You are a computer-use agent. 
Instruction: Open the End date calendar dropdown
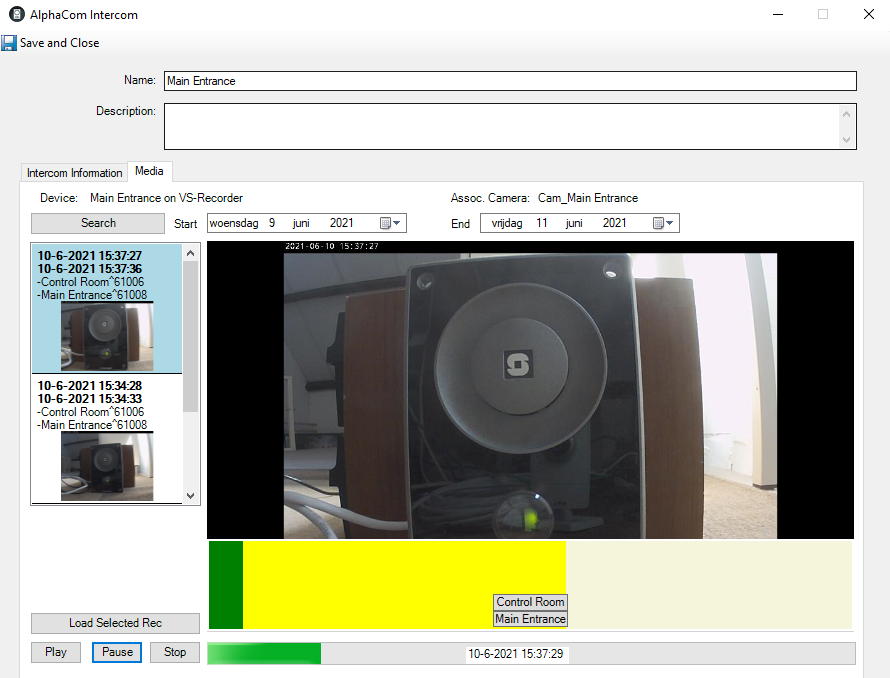pyautogui.click(x=664, y=223)
